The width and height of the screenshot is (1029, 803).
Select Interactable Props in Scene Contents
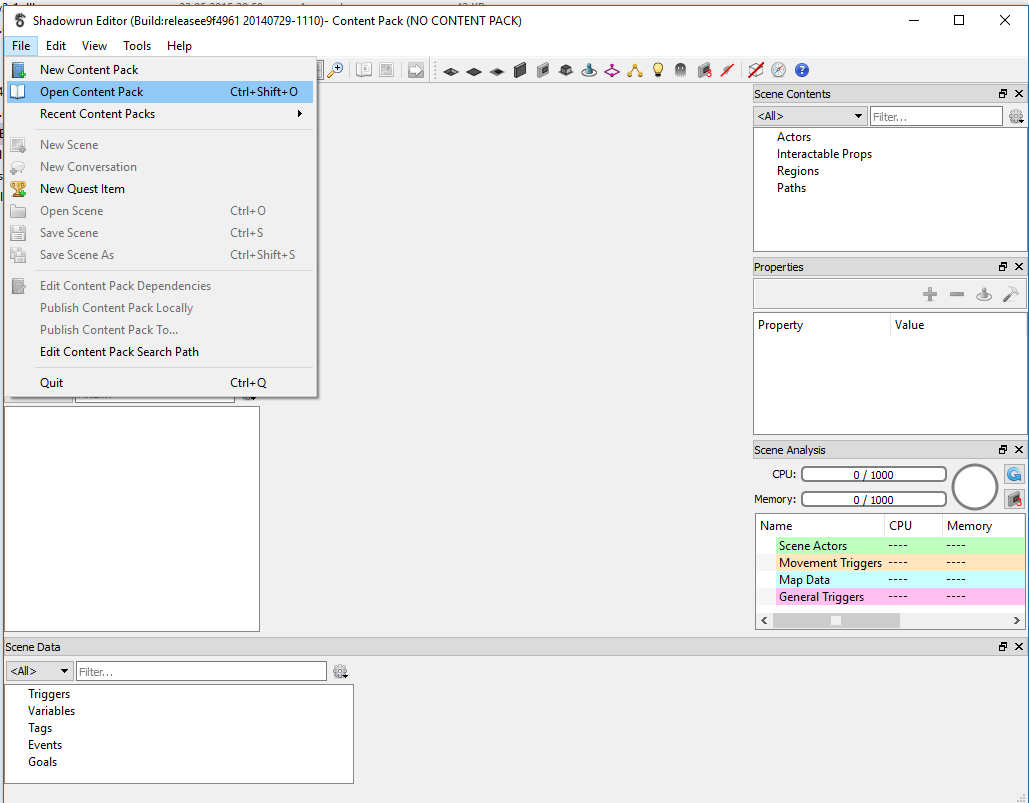824,154
